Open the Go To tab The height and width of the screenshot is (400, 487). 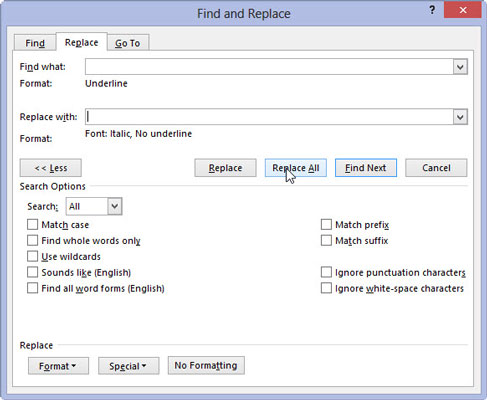click(x=128, y=43)
